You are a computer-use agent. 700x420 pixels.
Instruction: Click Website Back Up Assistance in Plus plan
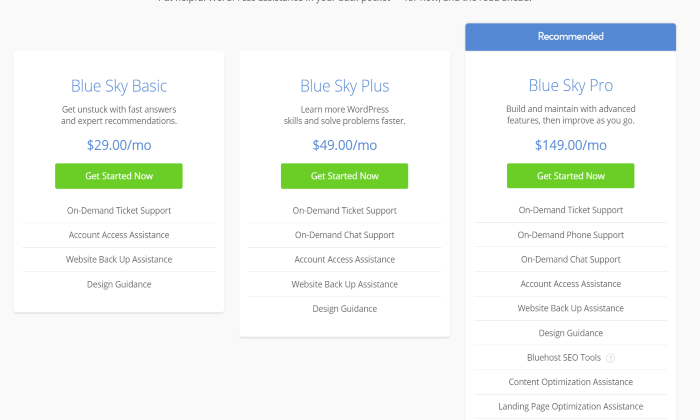click(x=344, y=284)
